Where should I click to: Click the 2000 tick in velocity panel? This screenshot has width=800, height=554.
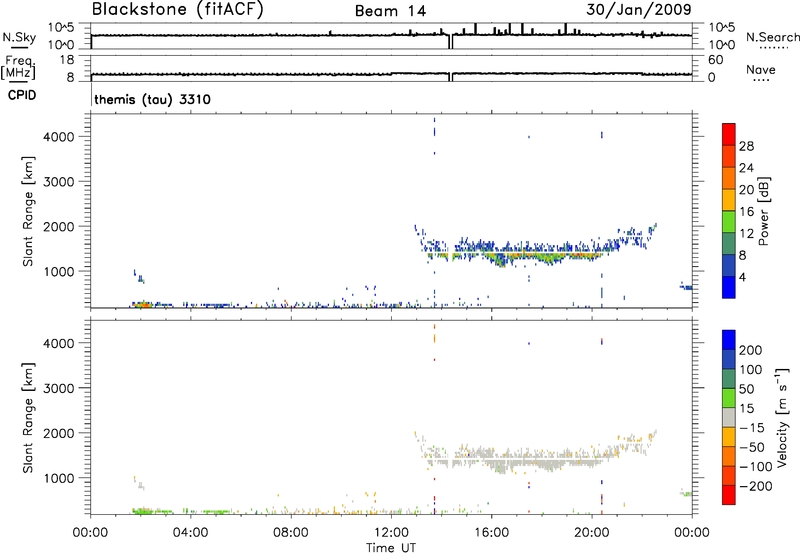58,433
